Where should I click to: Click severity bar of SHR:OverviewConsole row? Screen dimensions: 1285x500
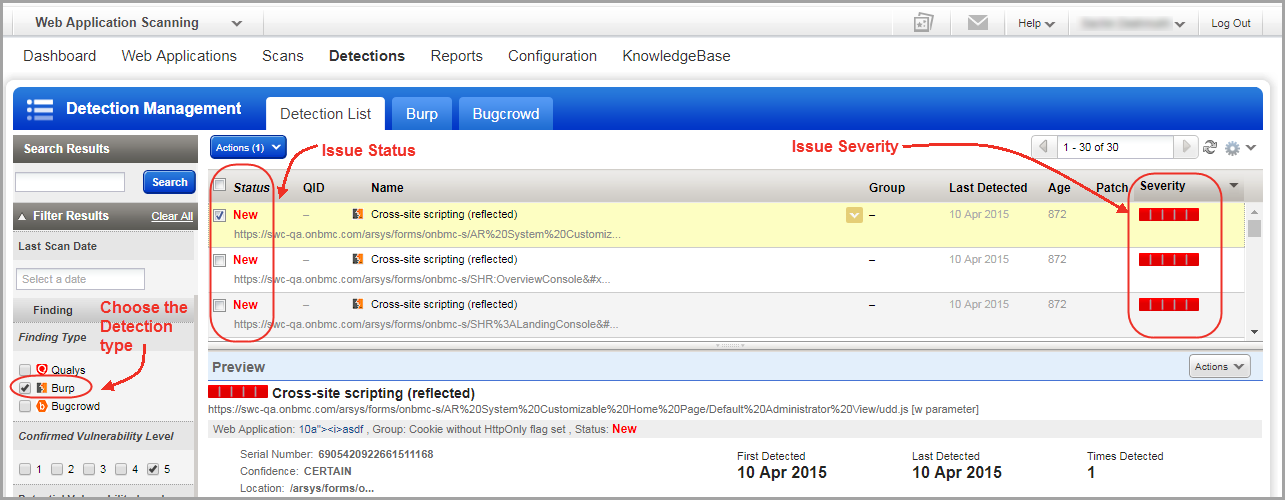[x=1168, y=260]
